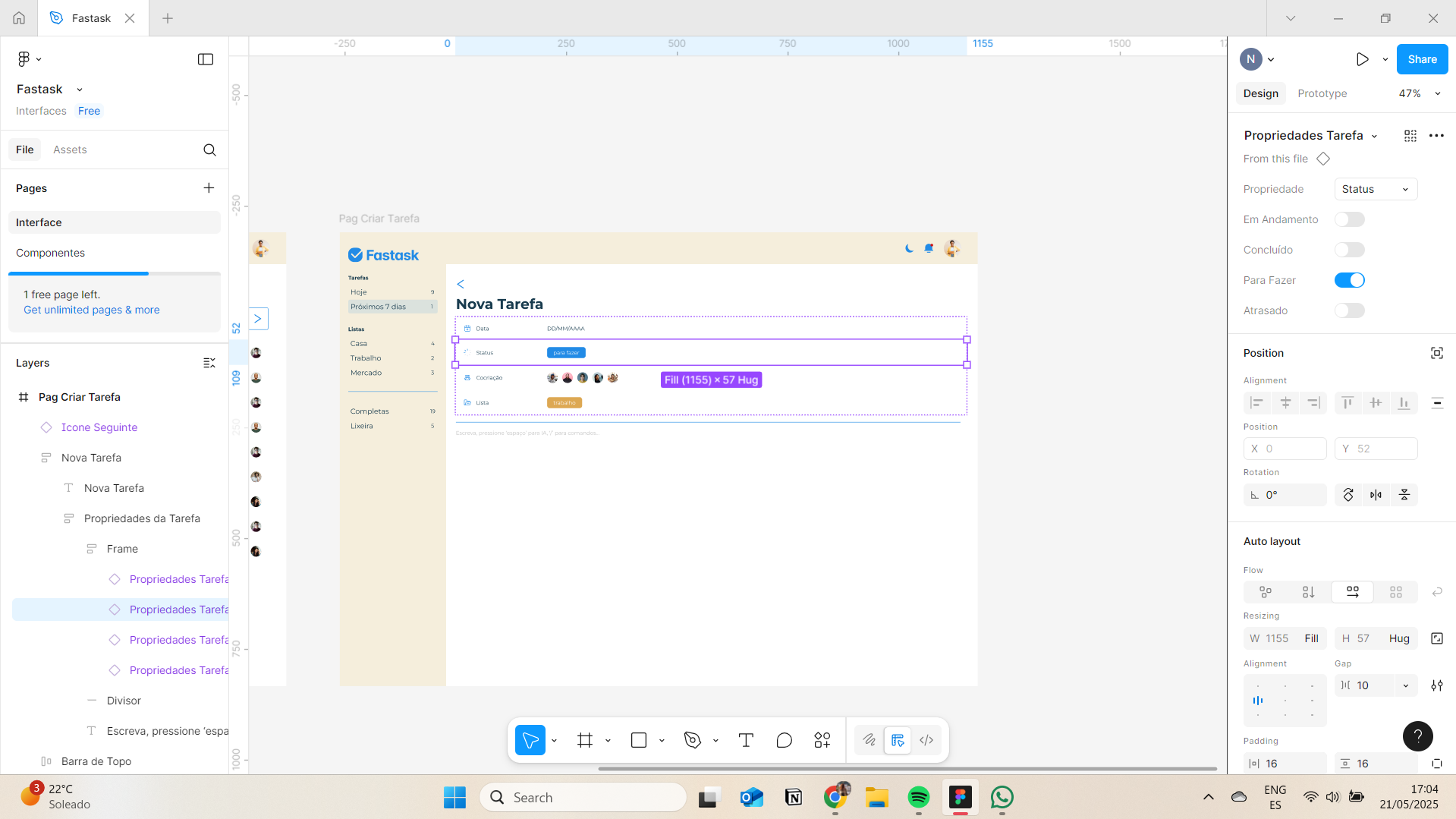The width and height of the screenshot is (1456, 819).
Task: Toggle the Em Andamento switch
Action: pyautogui.click(x=1350, y=219)
